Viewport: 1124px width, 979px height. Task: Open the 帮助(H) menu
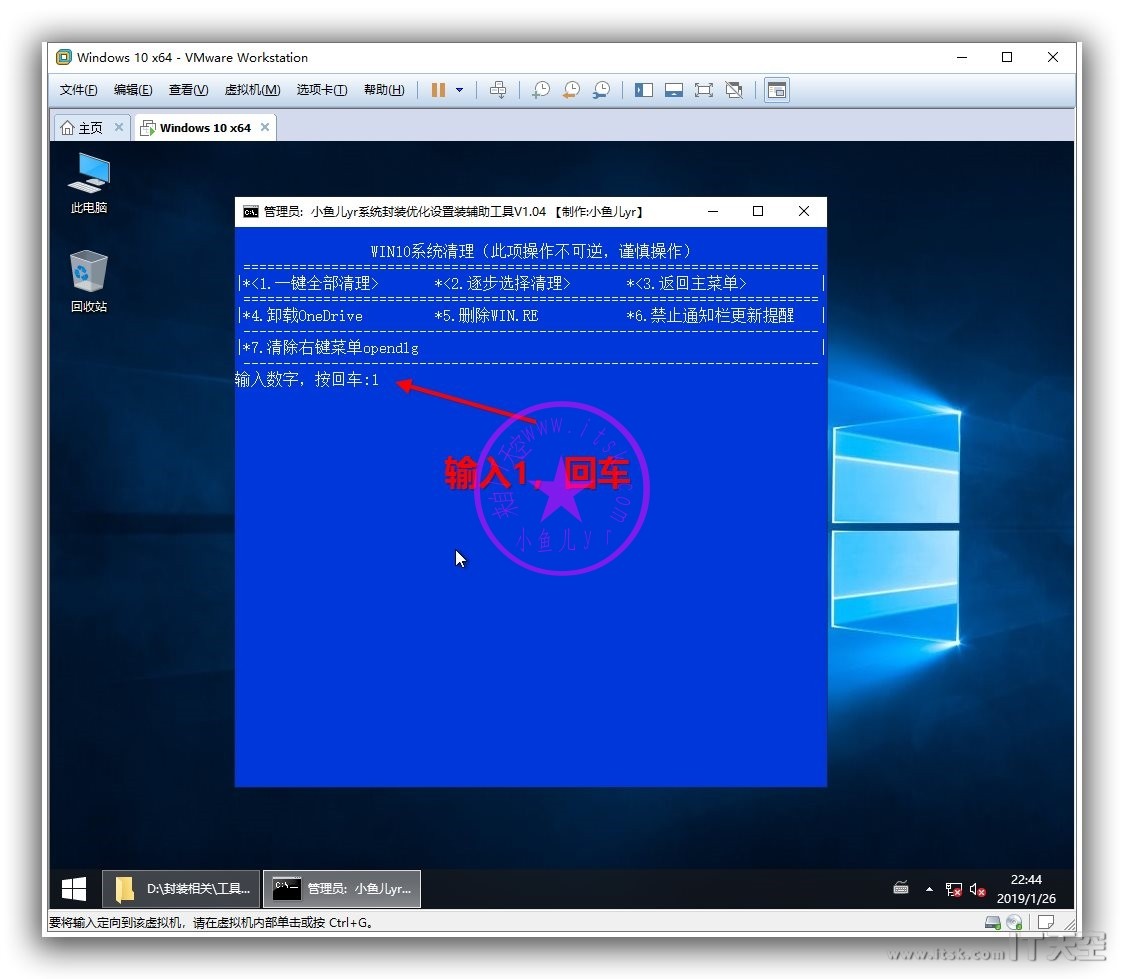(384, 90)
